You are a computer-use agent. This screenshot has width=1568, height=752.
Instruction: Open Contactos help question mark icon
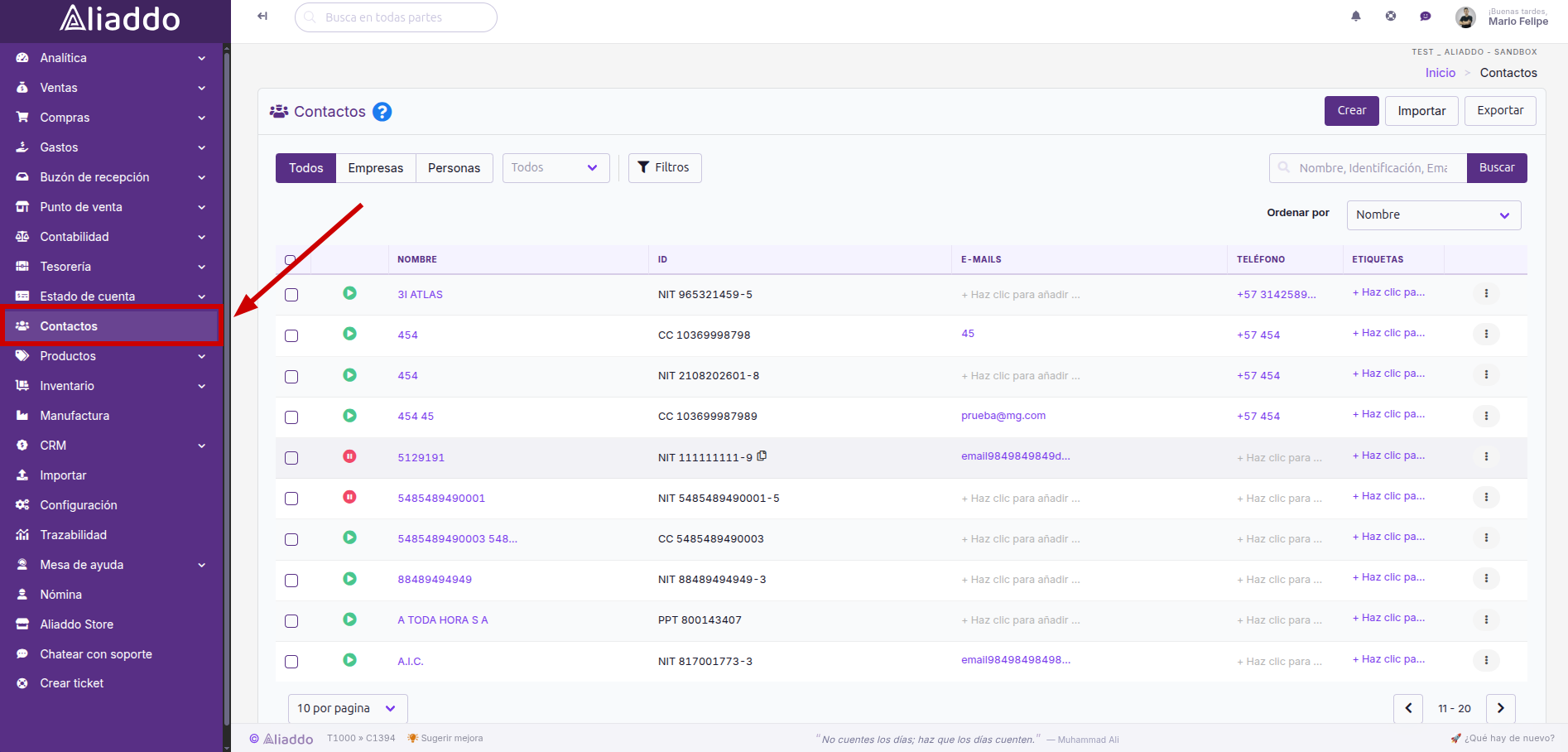pyautogui.click(x=382, y=112)
